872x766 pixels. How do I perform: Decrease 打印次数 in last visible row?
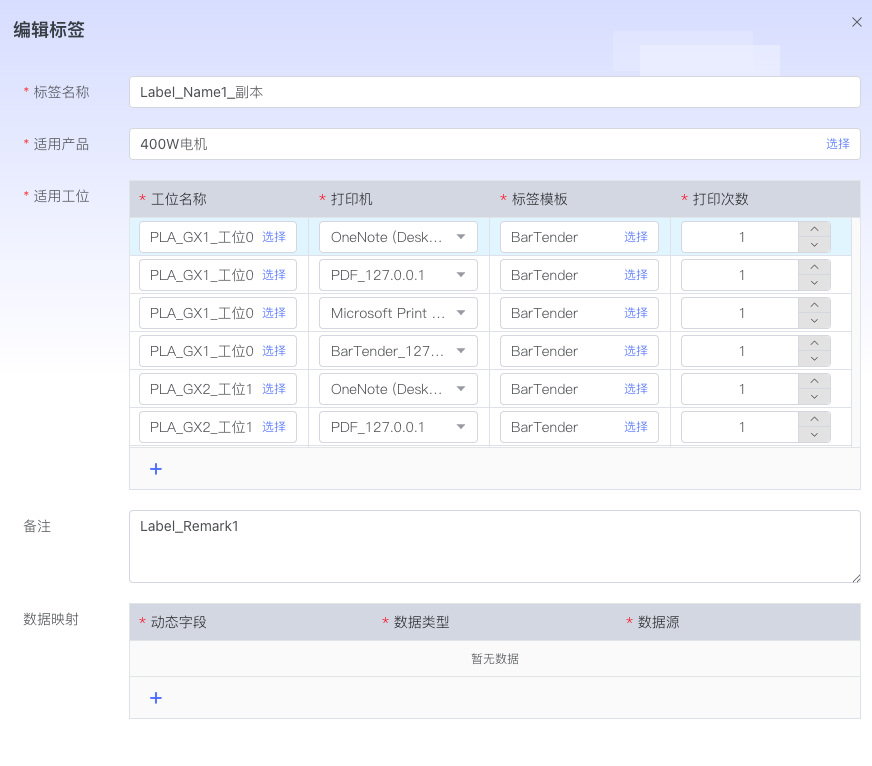pos(814,435)
